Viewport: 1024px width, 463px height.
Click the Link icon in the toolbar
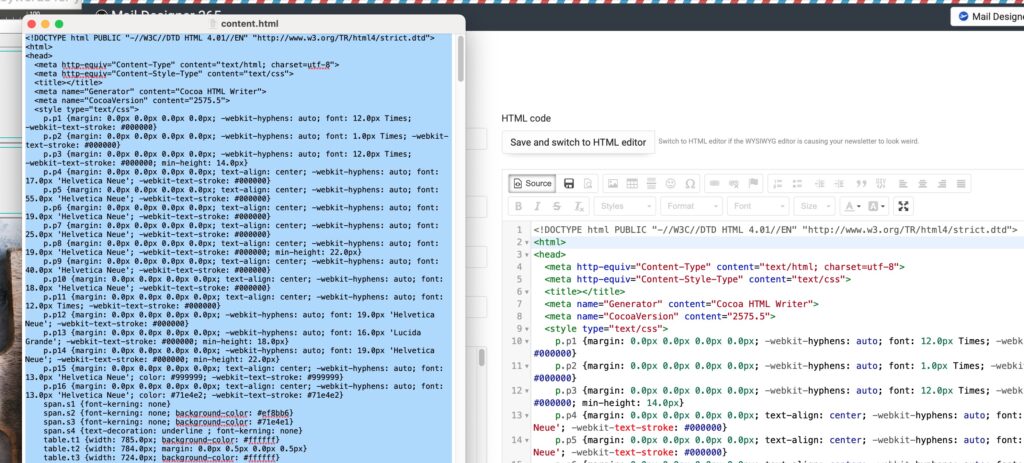point(714,184)
